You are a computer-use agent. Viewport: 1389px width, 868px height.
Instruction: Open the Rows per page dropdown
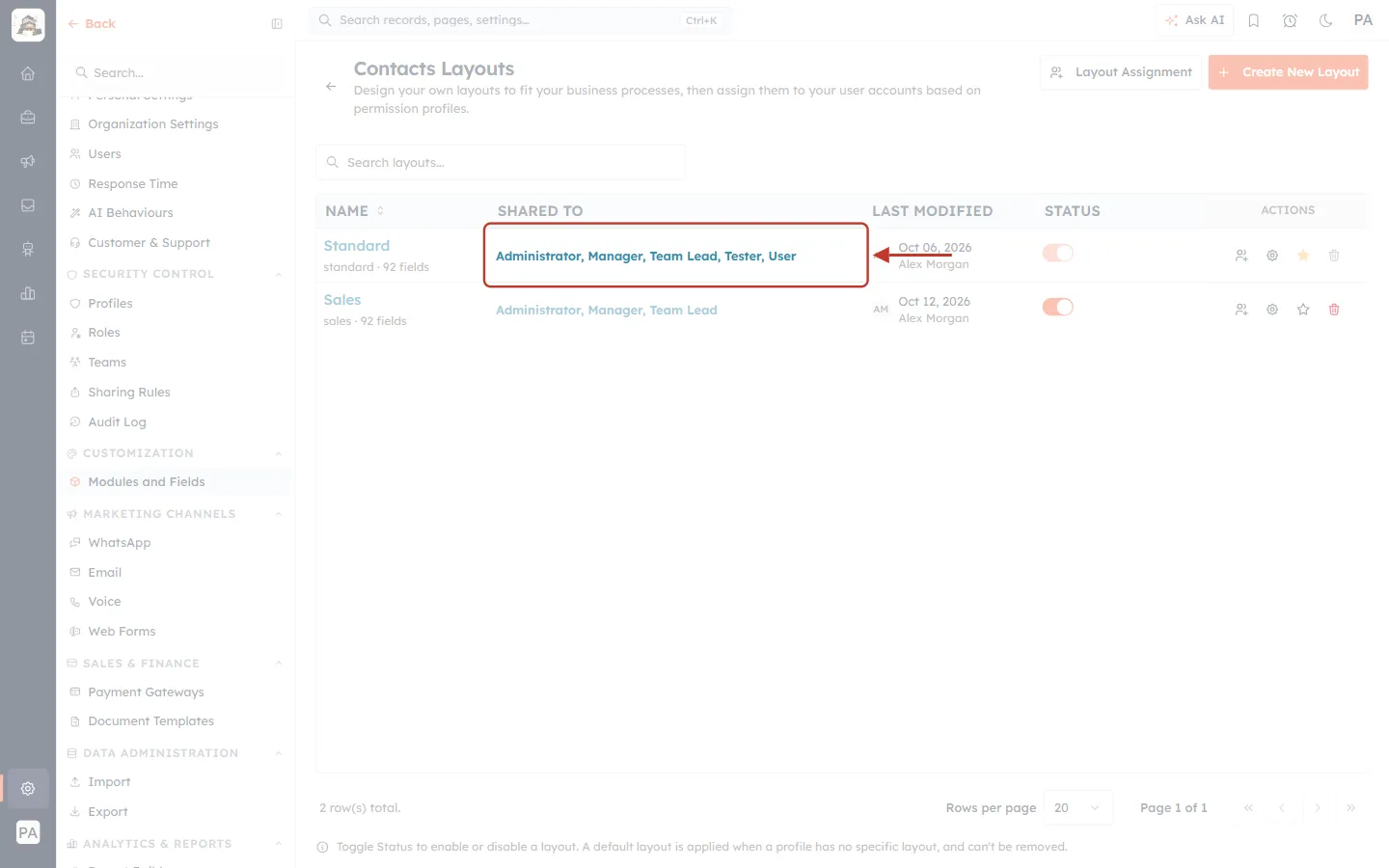pyautogui.click(x=1077, y=808)
